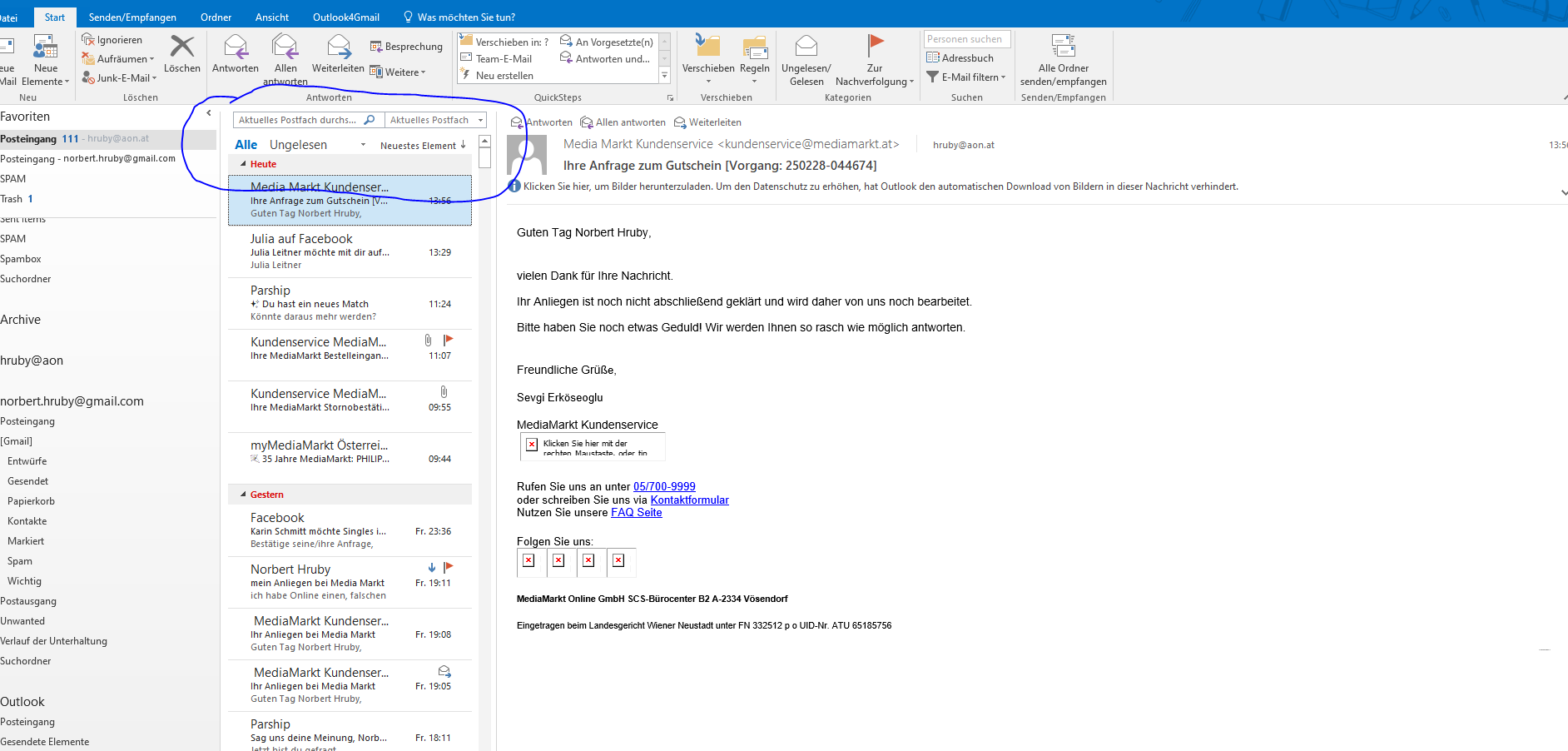Toggle Ungelesen/Gelesen status icon
The image size is (1568, 751).
[x=806, y=47]
